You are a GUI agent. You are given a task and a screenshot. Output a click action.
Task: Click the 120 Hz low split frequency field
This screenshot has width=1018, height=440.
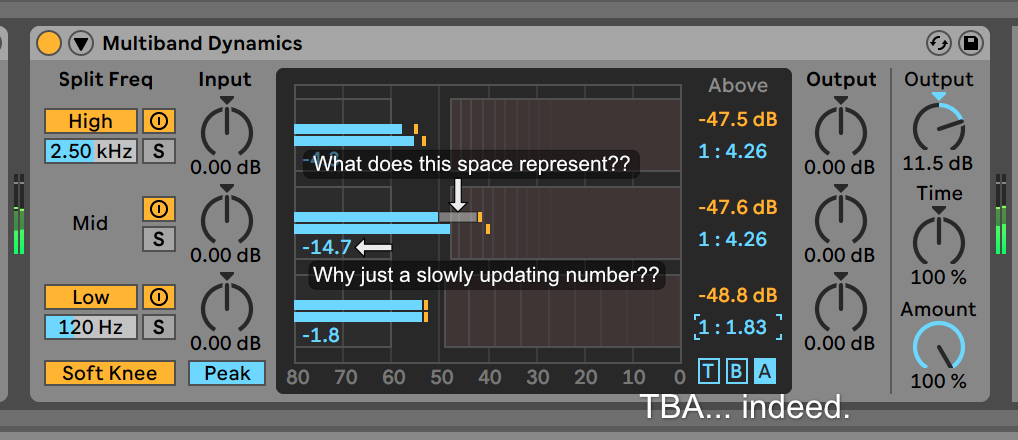pyautogui.click(x=91, y=327)
